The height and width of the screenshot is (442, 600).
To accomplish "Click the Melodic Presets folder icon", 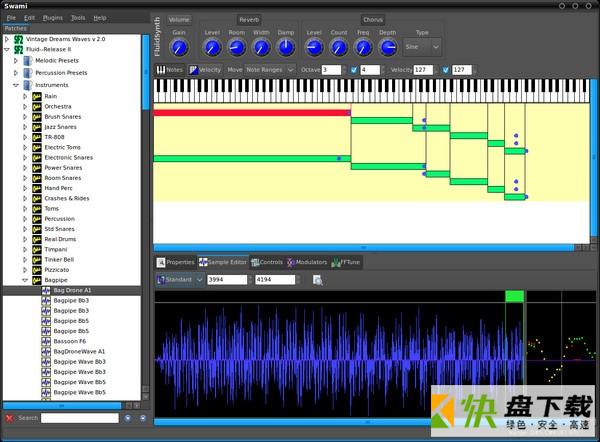I will click(28, 60).
